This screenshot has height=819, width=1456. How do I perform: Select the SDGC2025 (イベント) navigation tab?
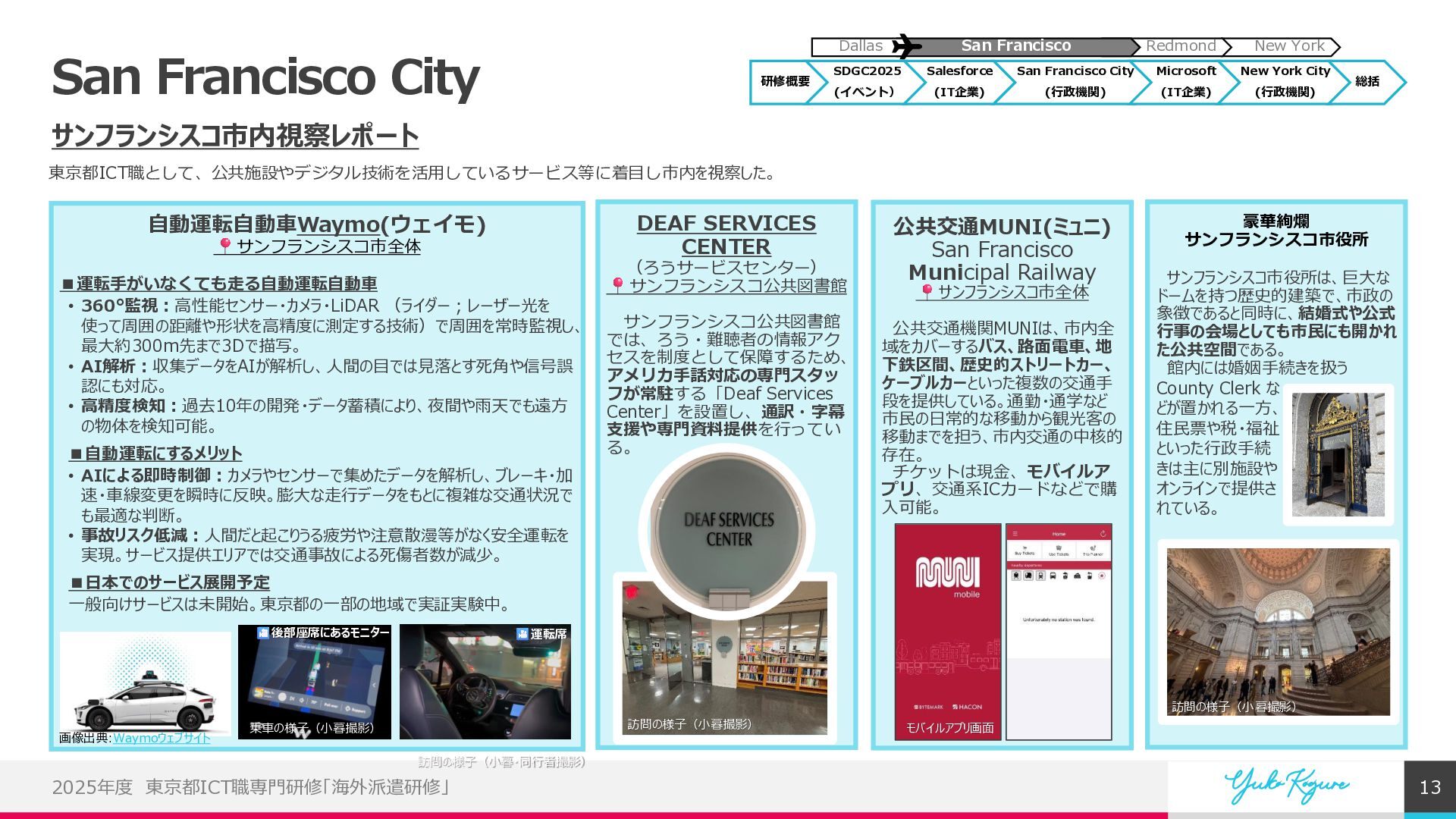[867, 82]
